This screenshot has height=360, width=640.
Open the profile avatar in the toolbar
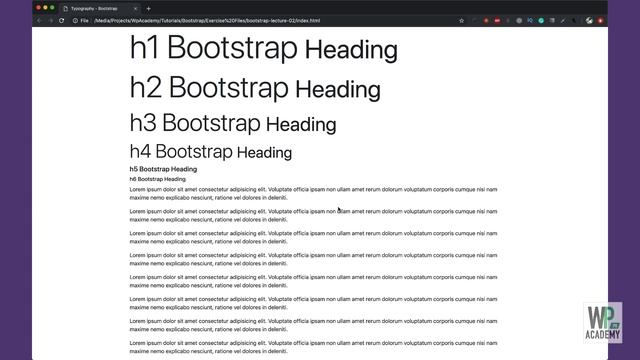pyautogui.click(x=589, y=20)
